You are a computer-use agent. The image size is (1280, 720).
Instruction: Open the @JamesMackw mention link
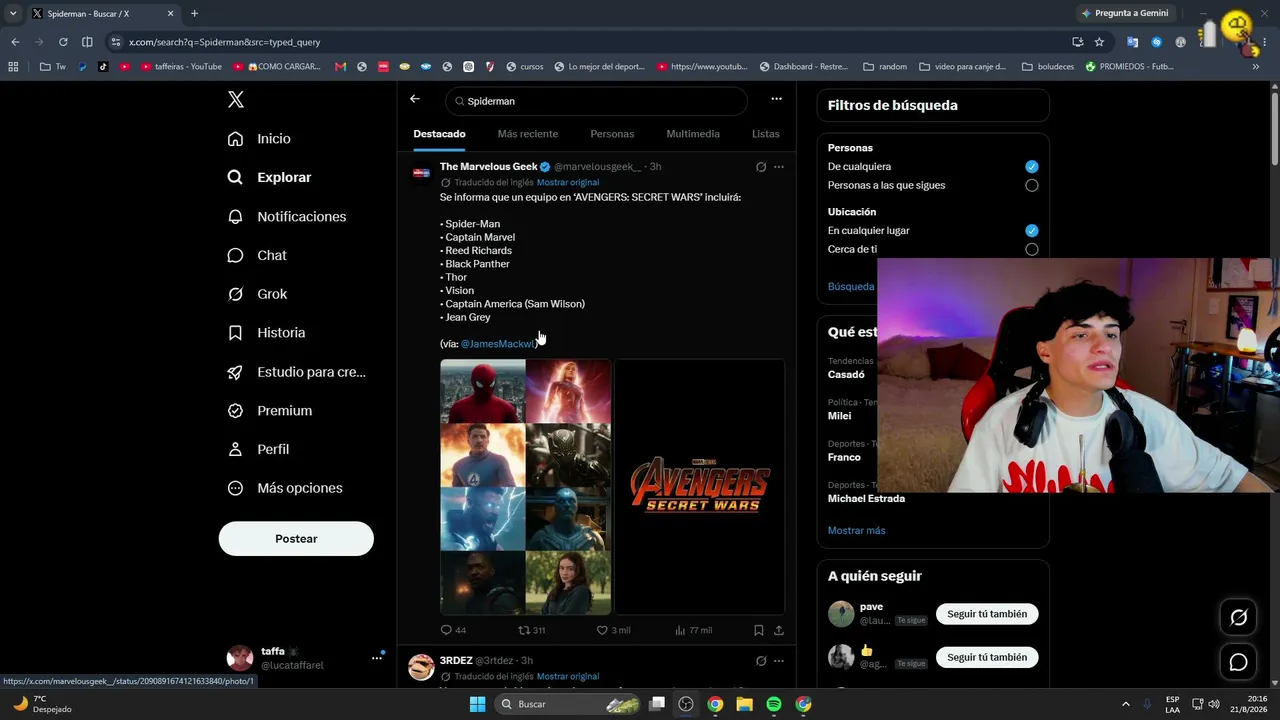(497, 344)
